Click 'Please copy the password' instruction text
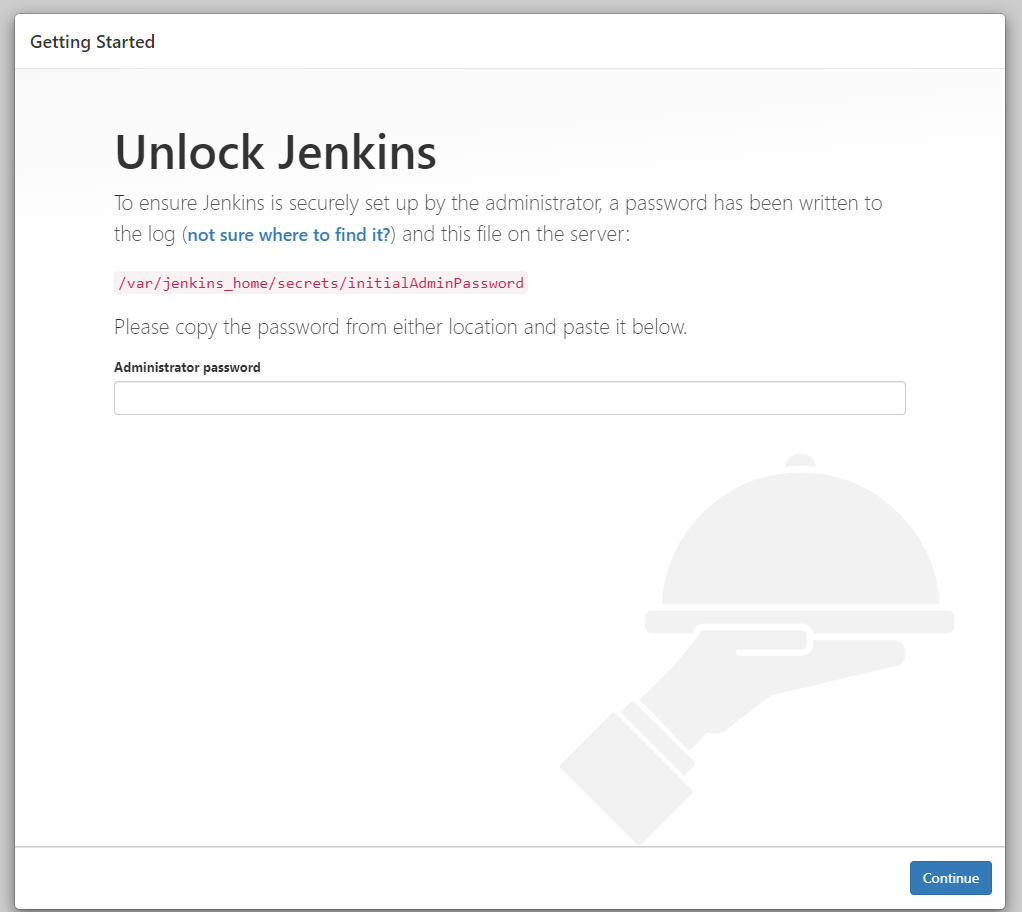The width and height of the screenshot is (1022, 912). pos(400,327)
